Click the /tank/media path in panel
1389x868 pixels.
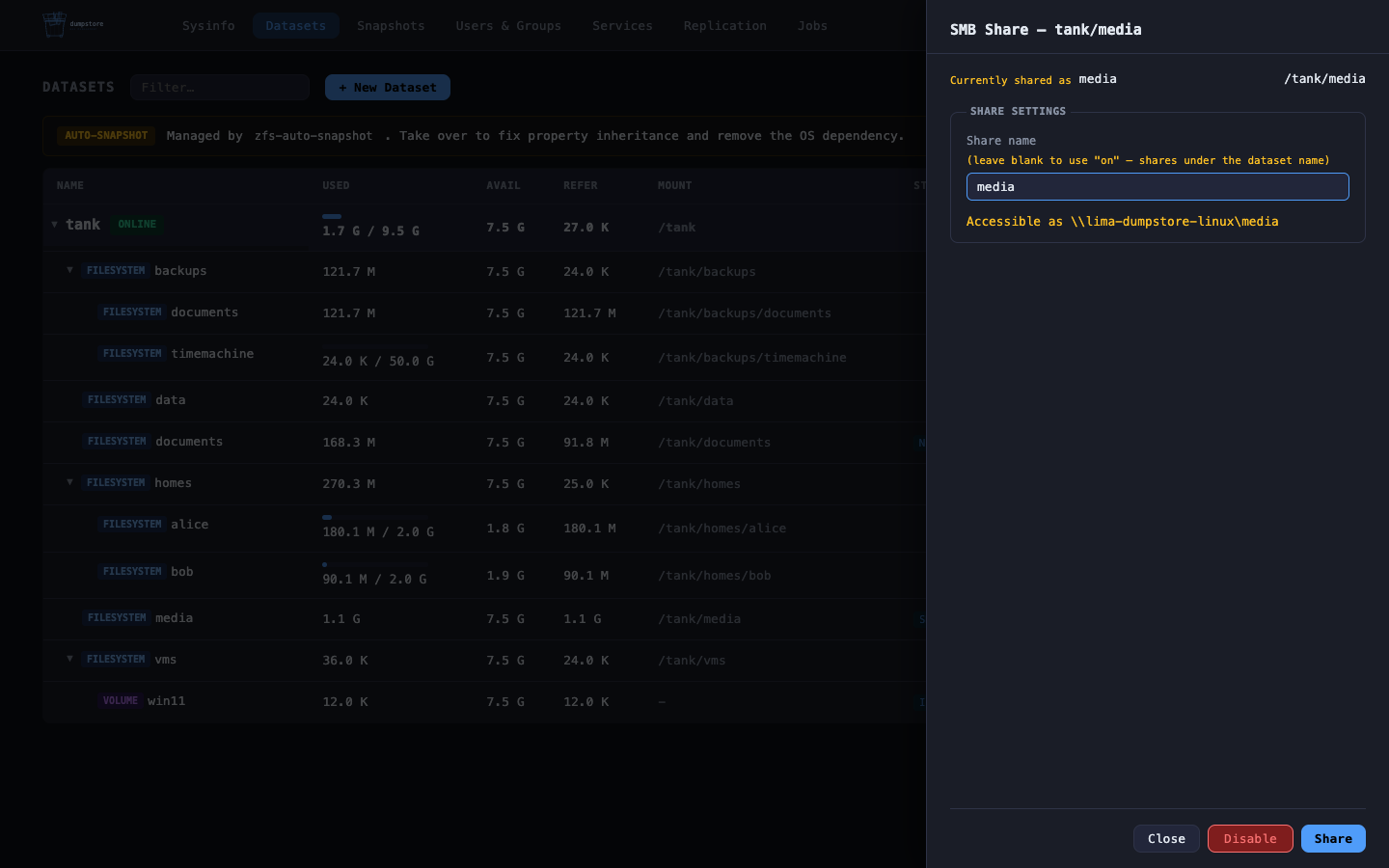(x=1324, y=79)
